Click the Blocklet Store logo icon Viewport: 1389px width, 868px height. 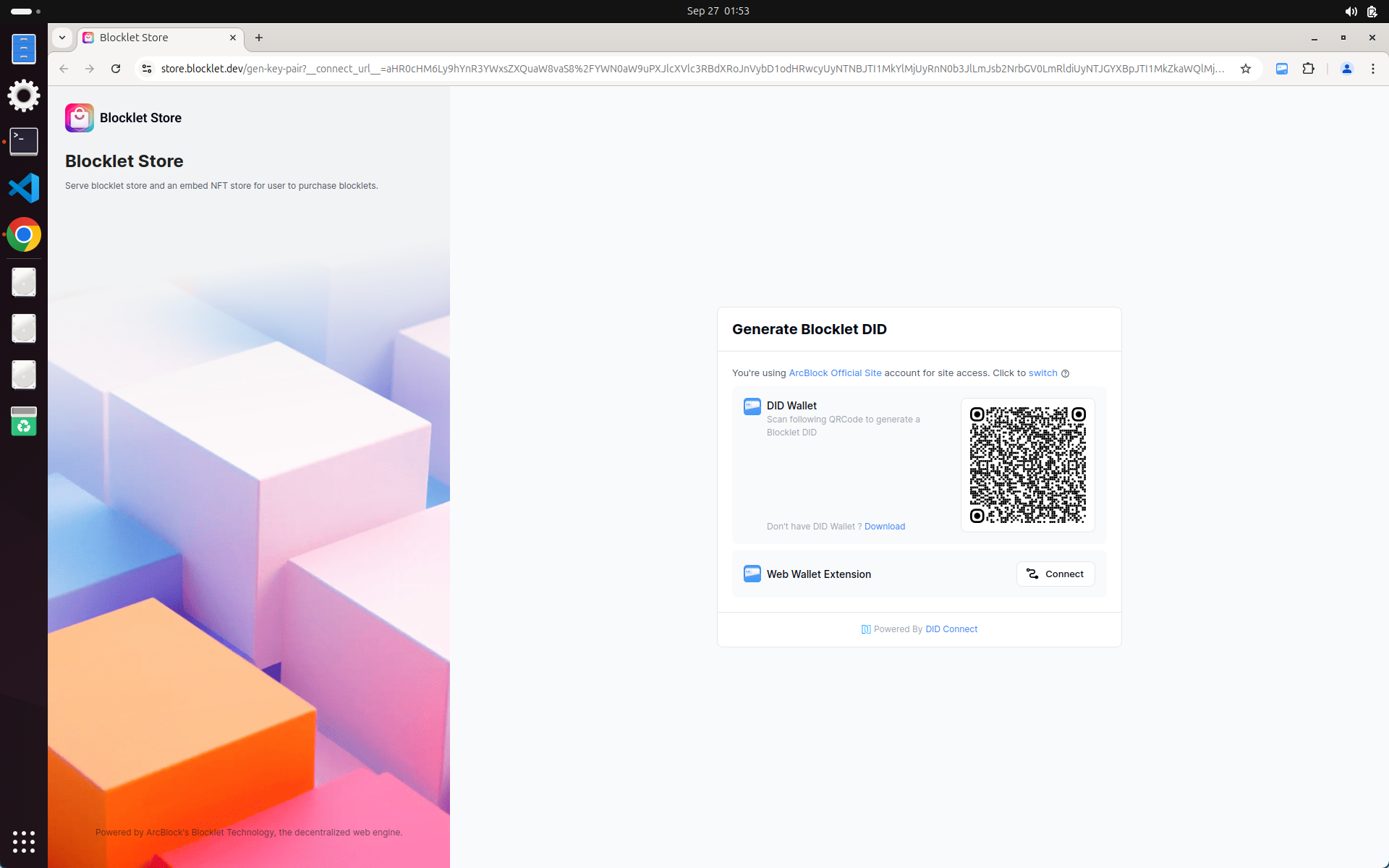coord(80,118)
